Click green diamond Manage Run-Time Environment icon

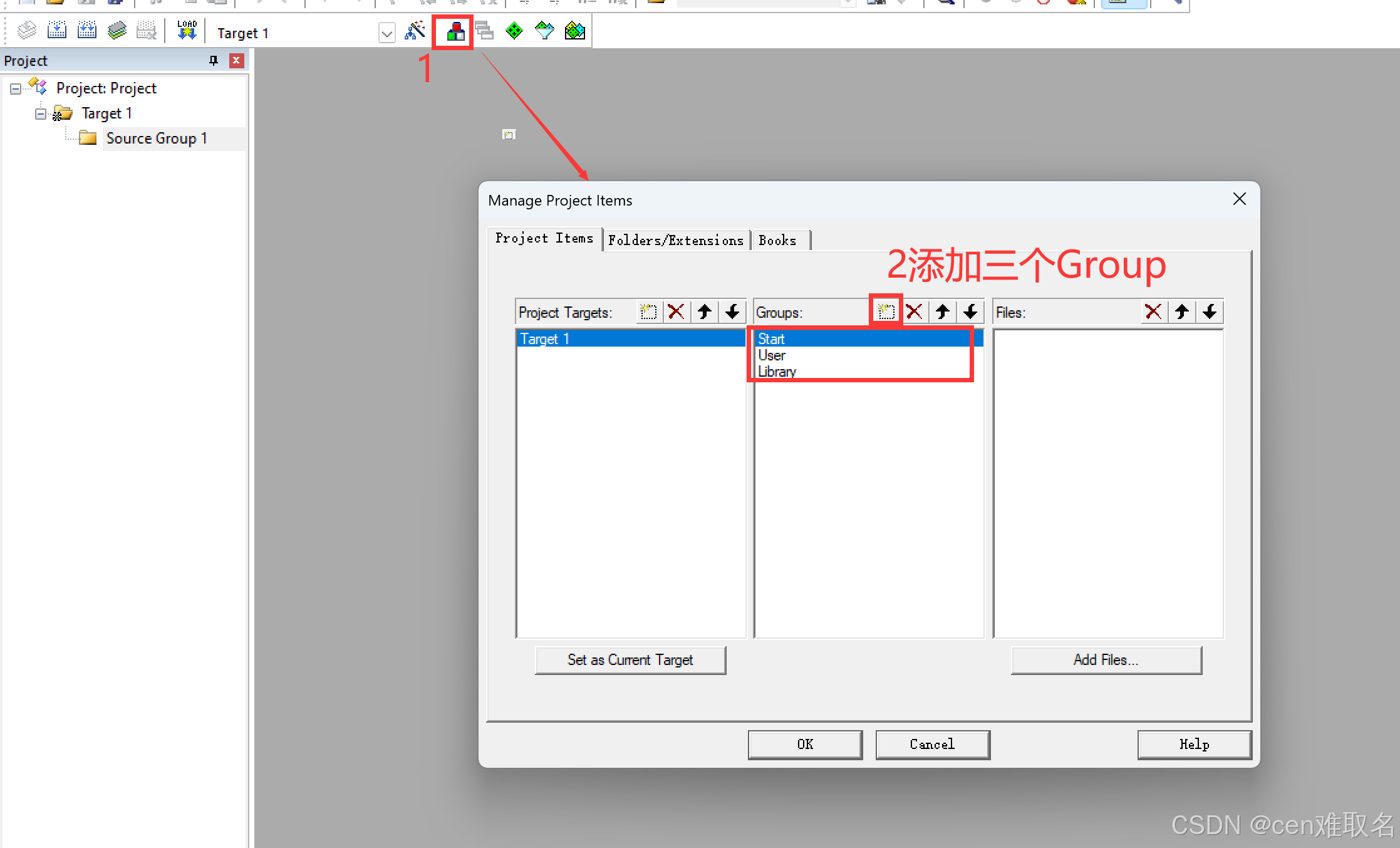514,31
